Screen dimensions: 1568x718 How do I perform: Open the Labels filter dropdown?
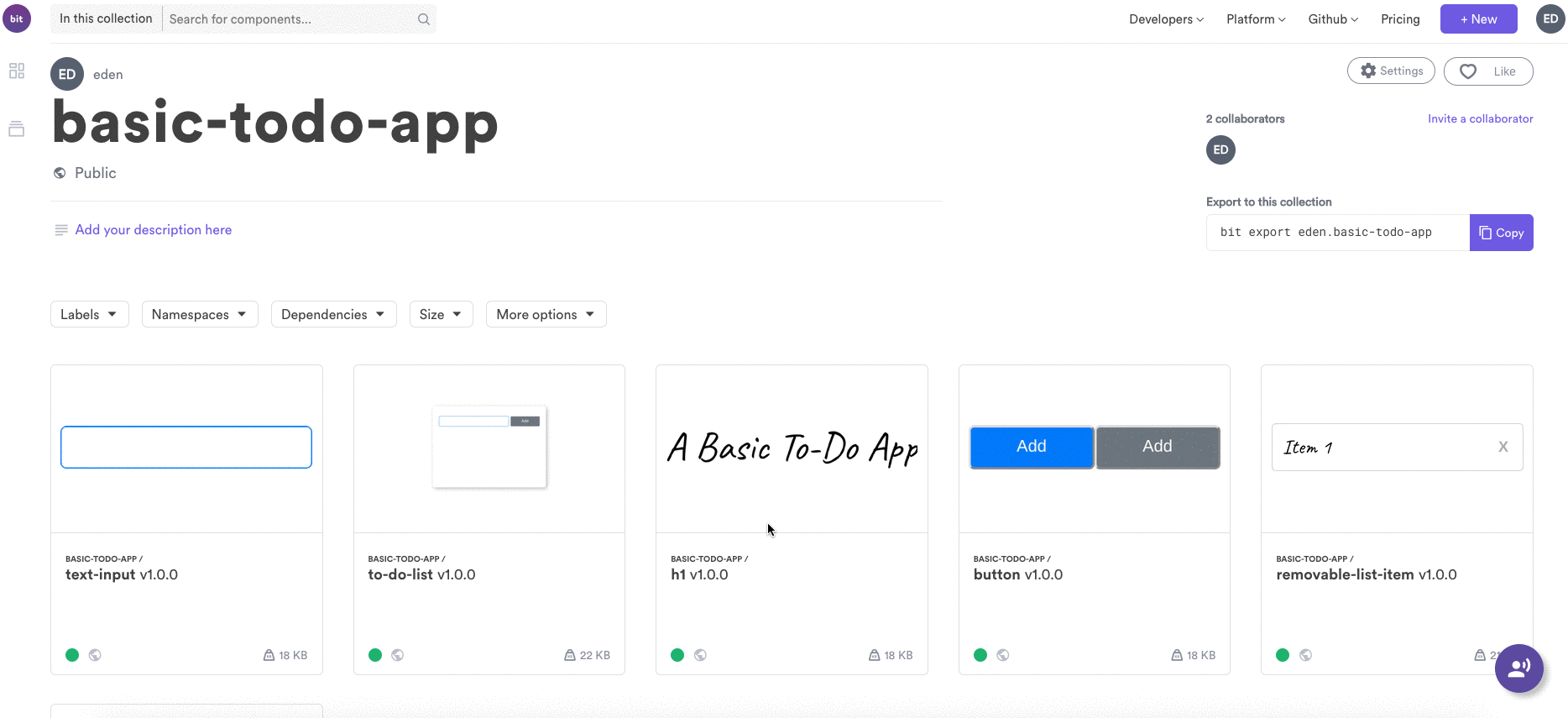90,314
